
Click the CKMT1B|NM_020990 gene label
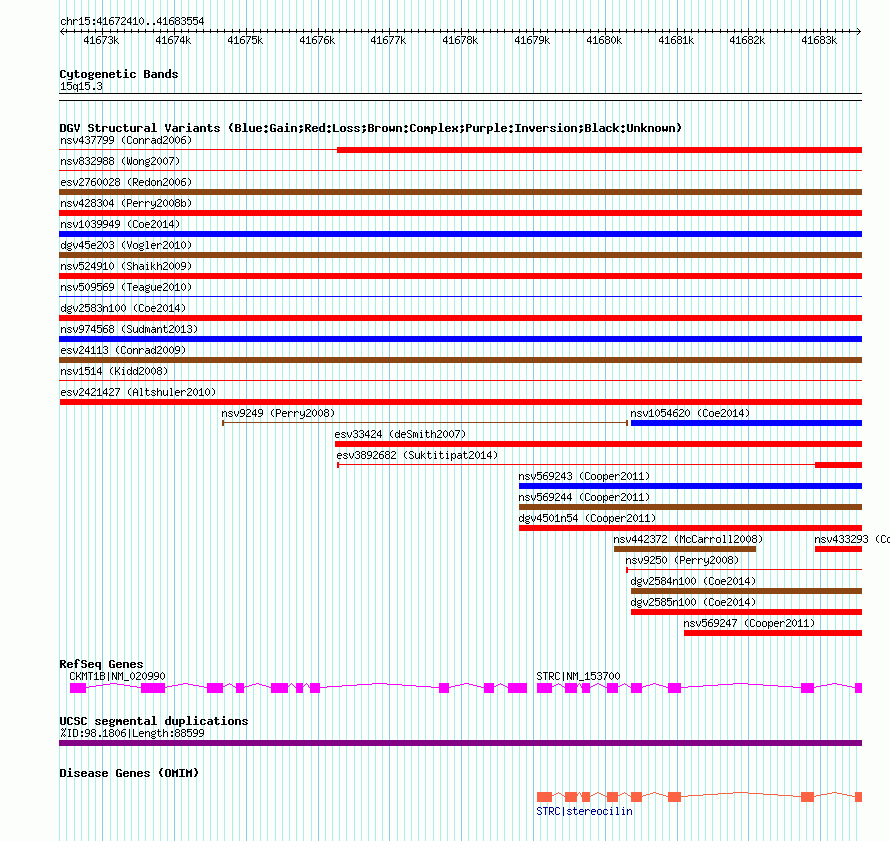pos(117,676)
